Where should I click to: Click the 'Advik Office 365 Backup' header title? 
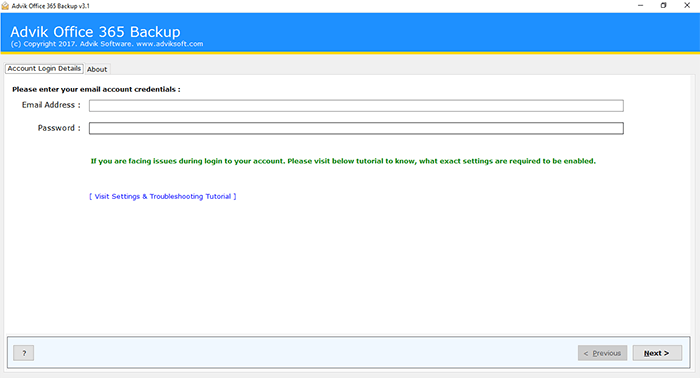95,32
